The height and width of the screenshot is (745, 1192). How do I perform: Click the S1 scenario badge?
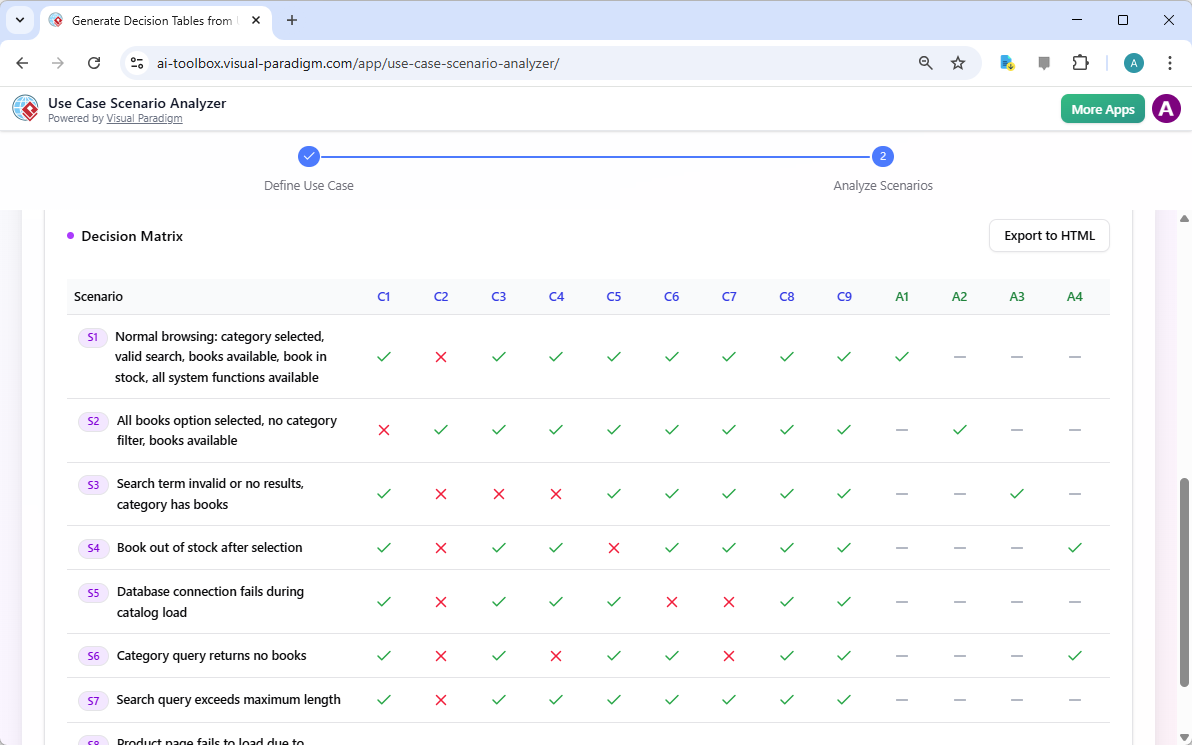(92, 337)
